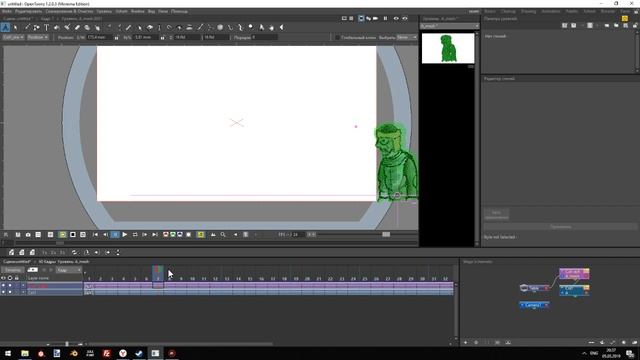This screenshot has width=640, height=360.
Task: Toggle red channel display
Action: [x=166, y=235]
